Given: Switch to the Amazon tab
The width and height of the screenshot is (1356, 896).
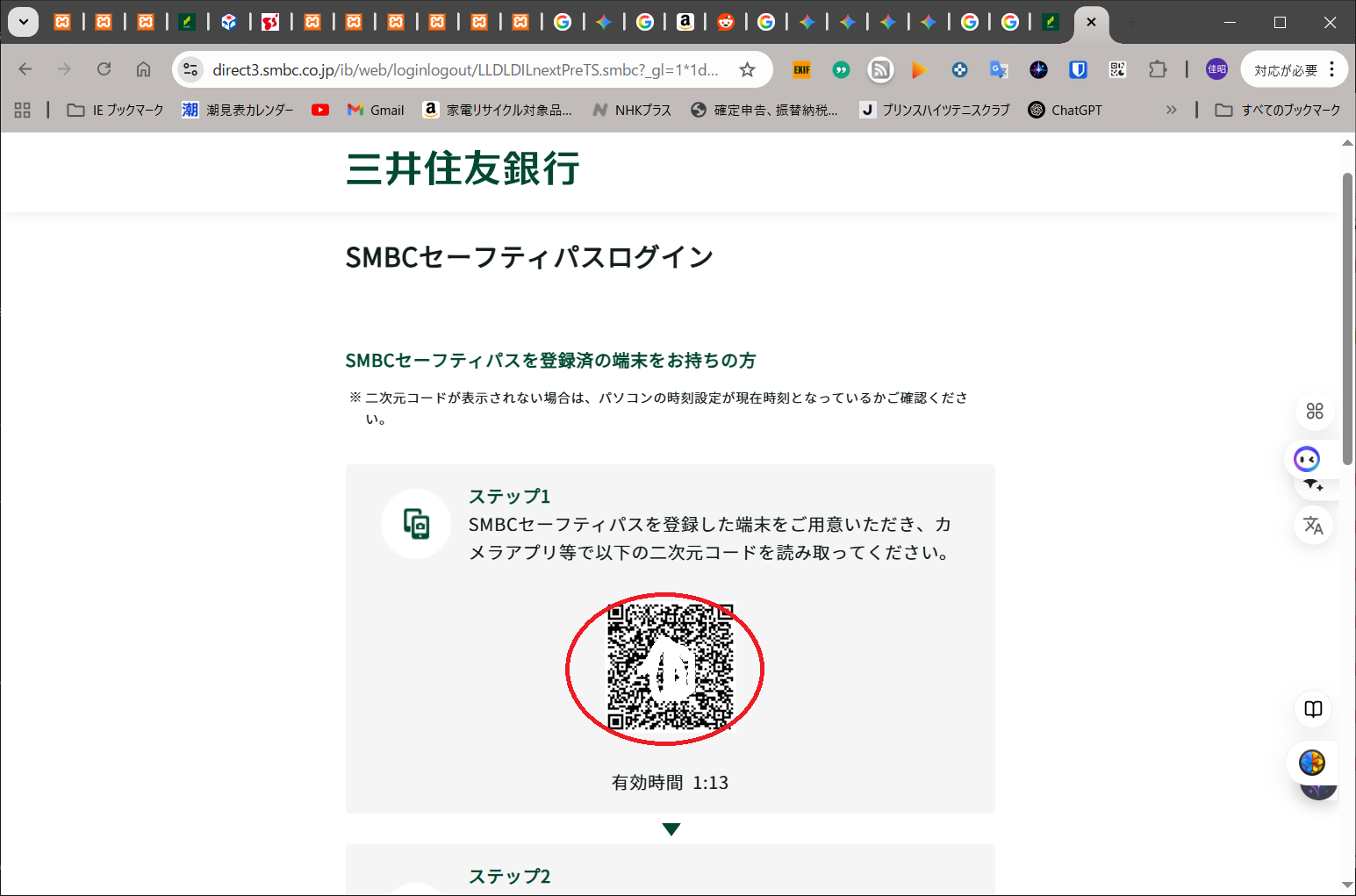Looking at the screenshot, I should pyautogui.click(x=685, y=22).
